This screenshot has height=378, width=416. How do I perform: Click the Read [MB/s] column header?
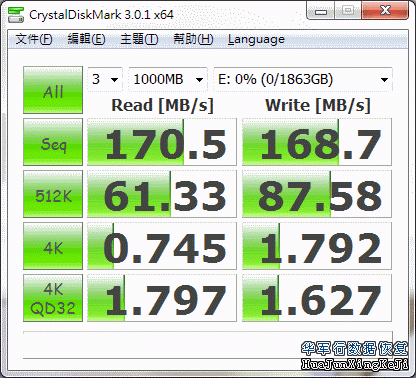click(162, 106)
